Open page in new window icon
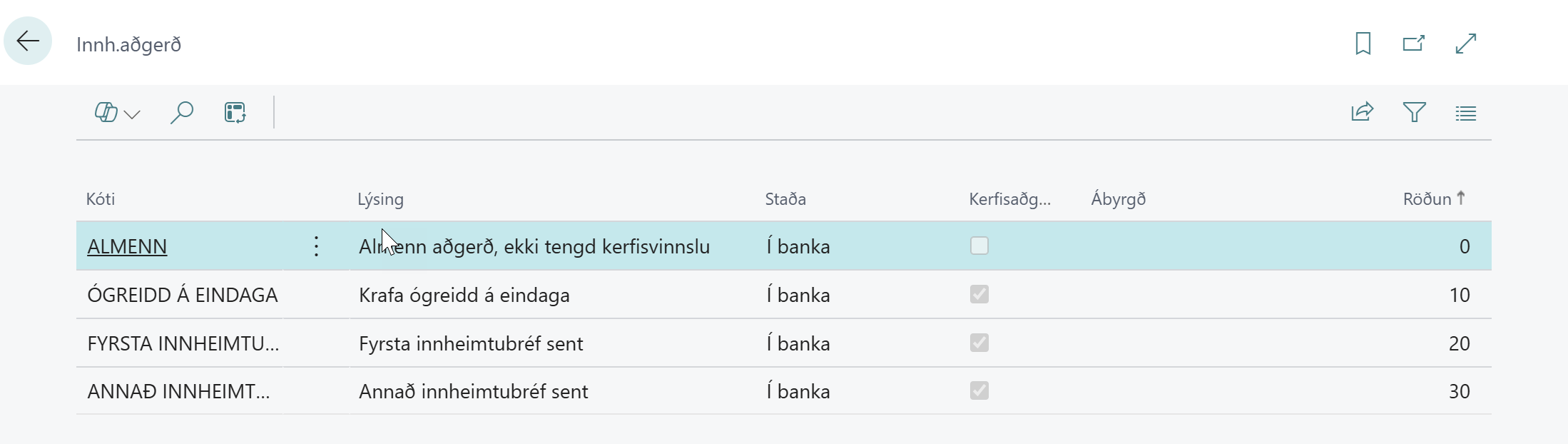 pyautogui.click(x=1413, y=44)
